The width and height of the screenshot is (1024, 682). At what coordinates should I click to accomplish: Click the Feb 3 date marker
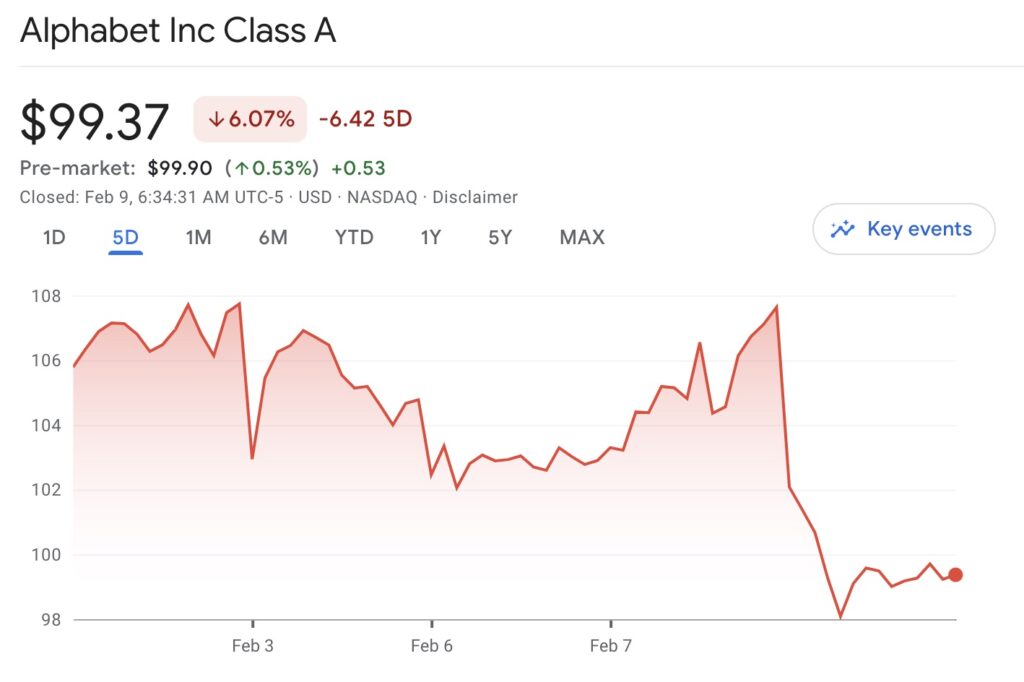coord(252,646)
